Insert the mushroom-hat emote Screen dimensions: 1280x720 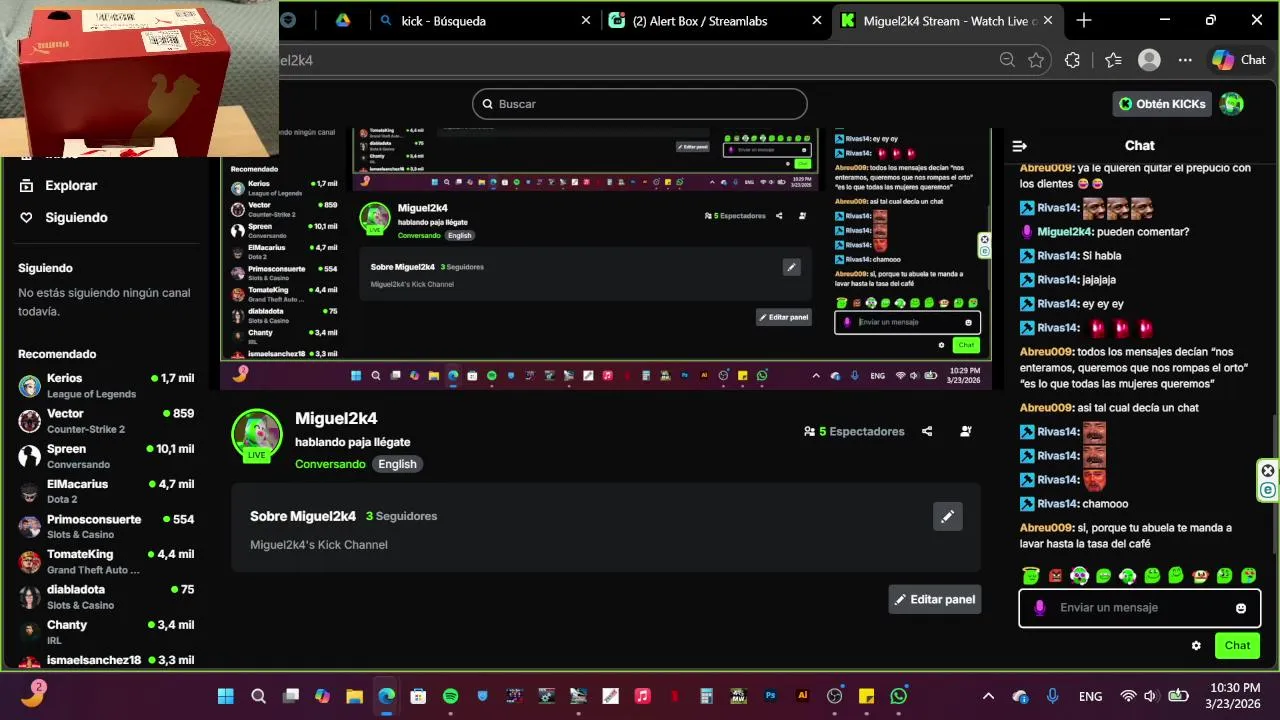tap(1200, 576)
